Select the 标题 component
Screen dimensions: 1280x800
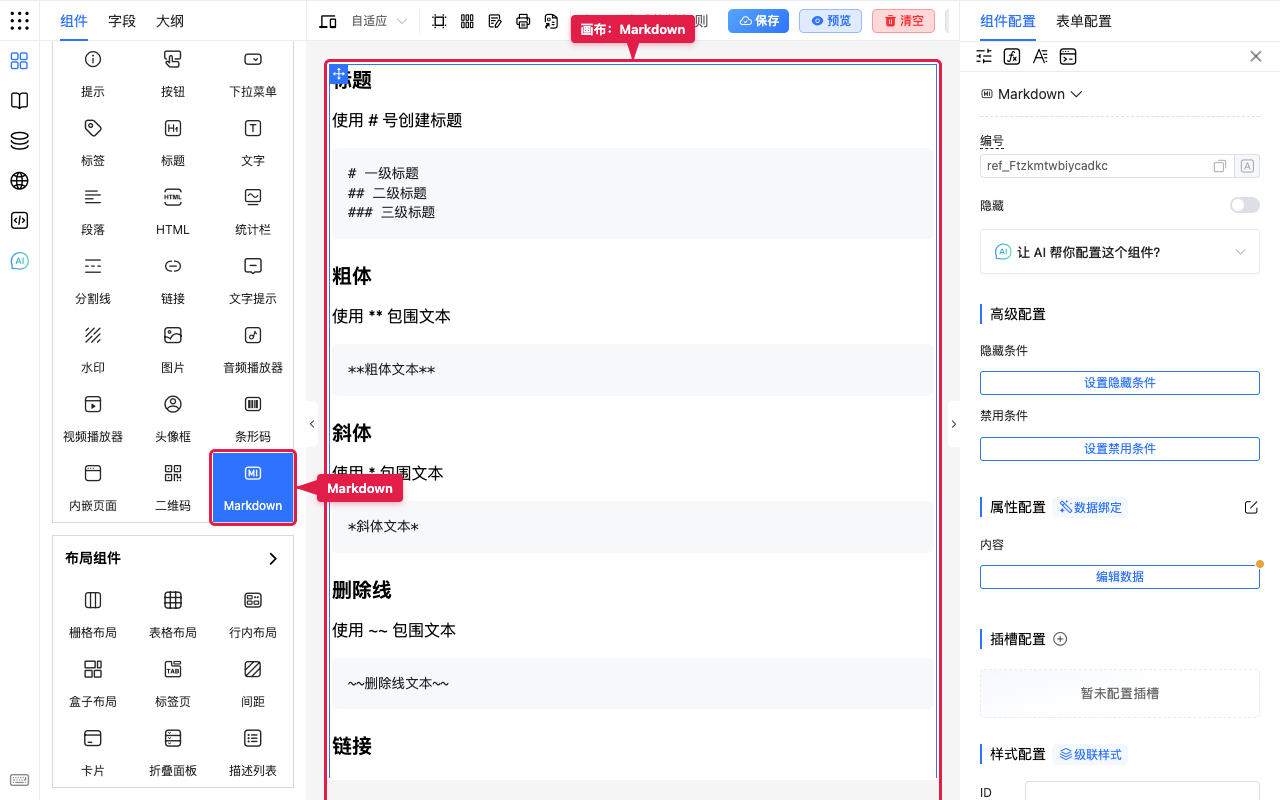point(173,142)
